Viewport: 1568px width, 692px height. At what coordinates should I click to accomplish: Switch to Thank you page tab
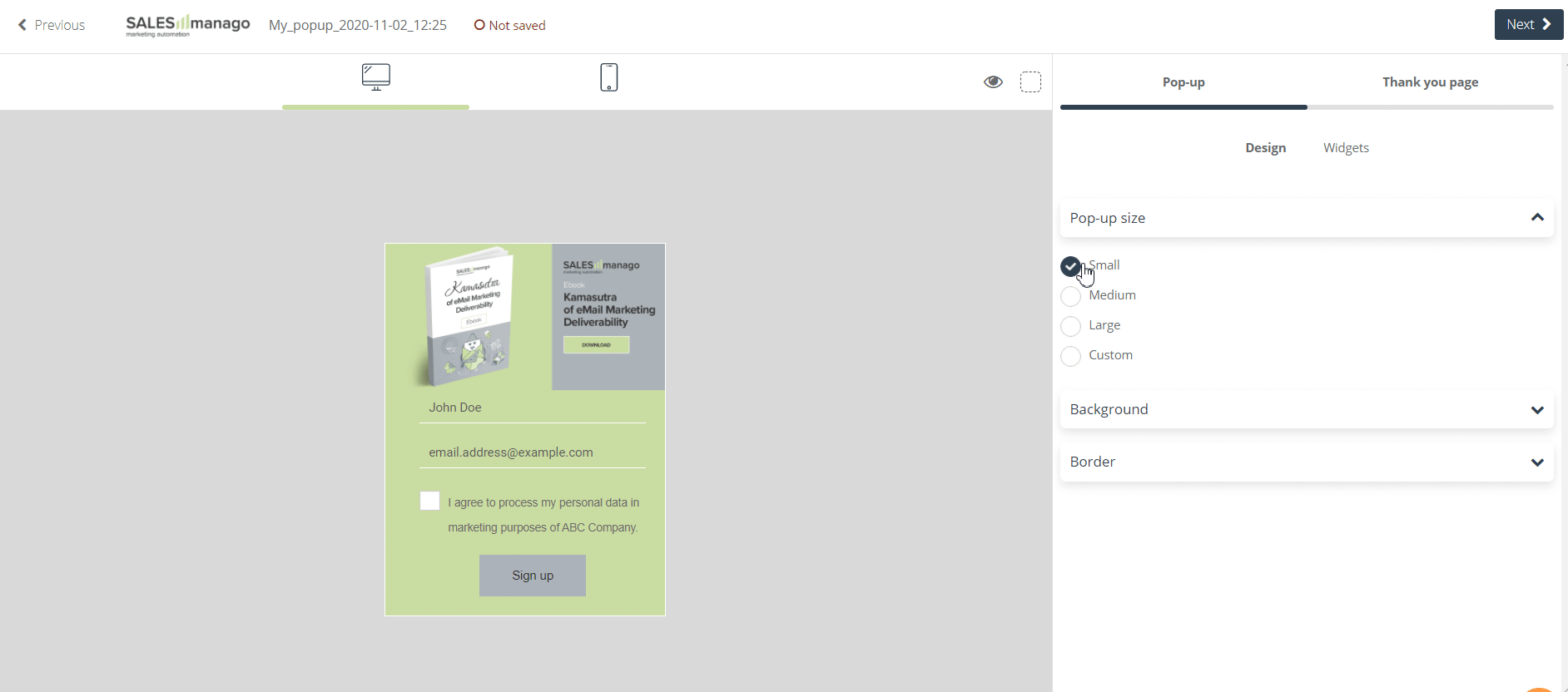1431,82
